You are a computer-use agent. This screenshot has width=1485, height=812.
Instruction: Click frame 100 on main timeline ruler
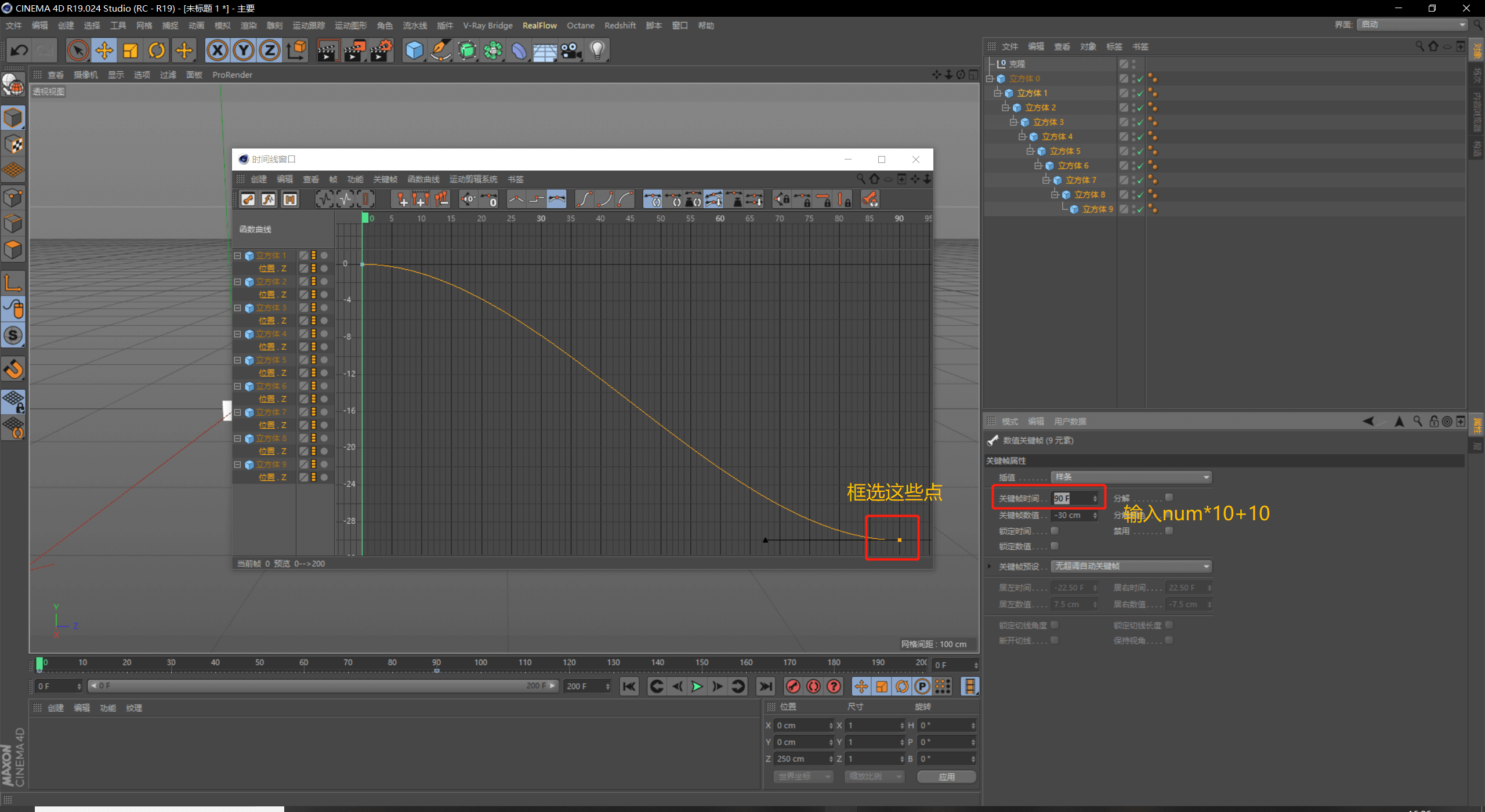(x=481, y=664)
